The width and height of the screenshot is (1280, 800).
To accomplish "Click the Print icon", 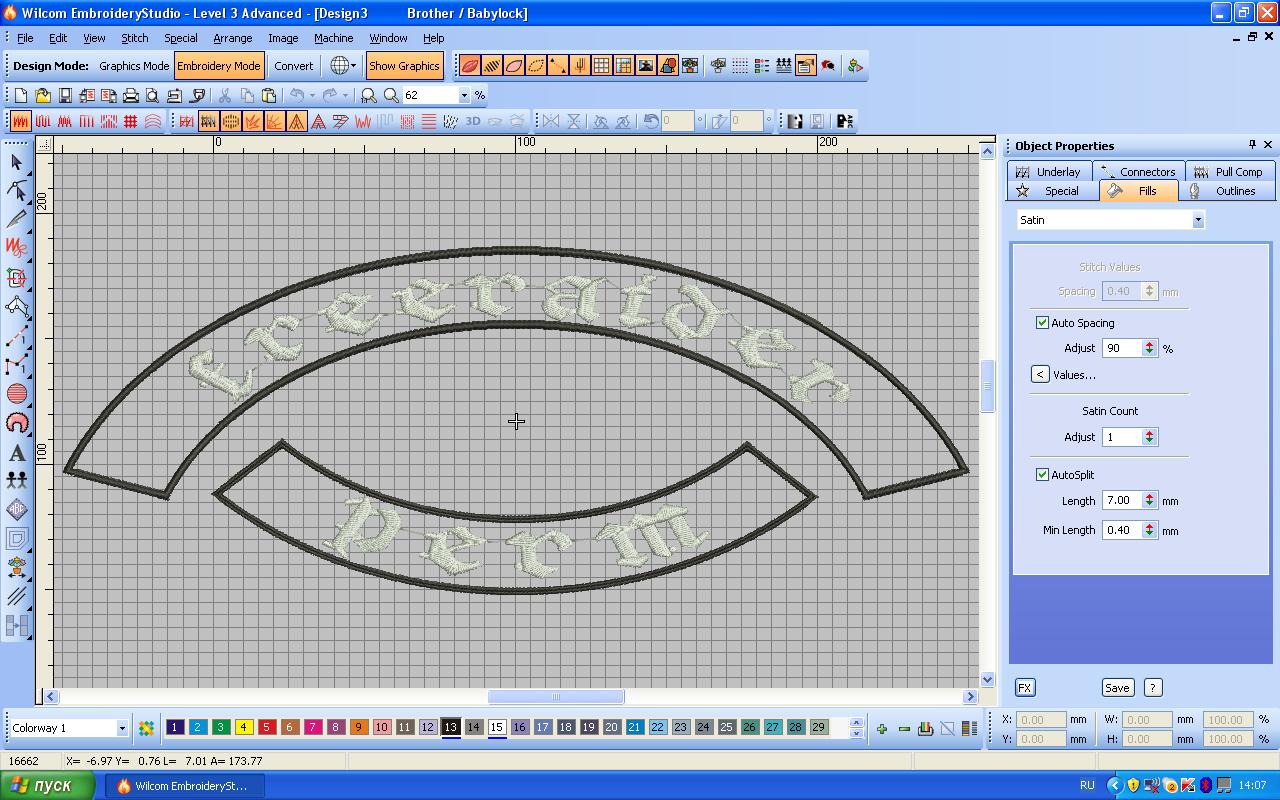I will point(130,95).
